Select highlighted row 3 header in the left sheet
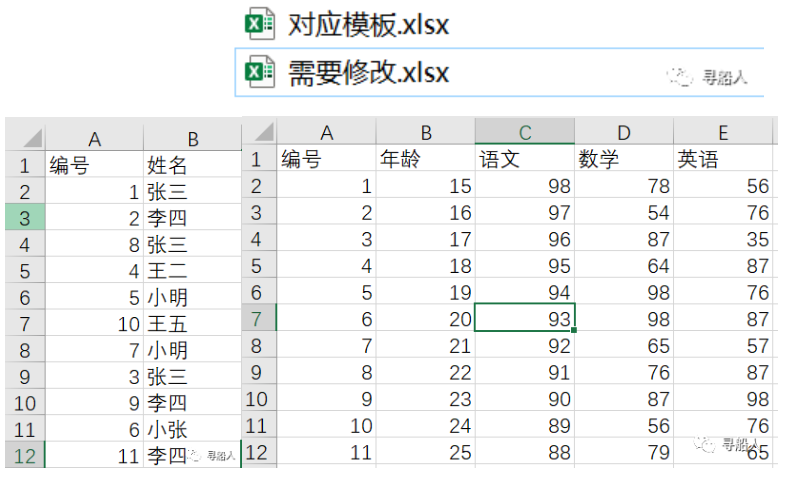This screenshot has height=477, width=812. tap(25, 218)
